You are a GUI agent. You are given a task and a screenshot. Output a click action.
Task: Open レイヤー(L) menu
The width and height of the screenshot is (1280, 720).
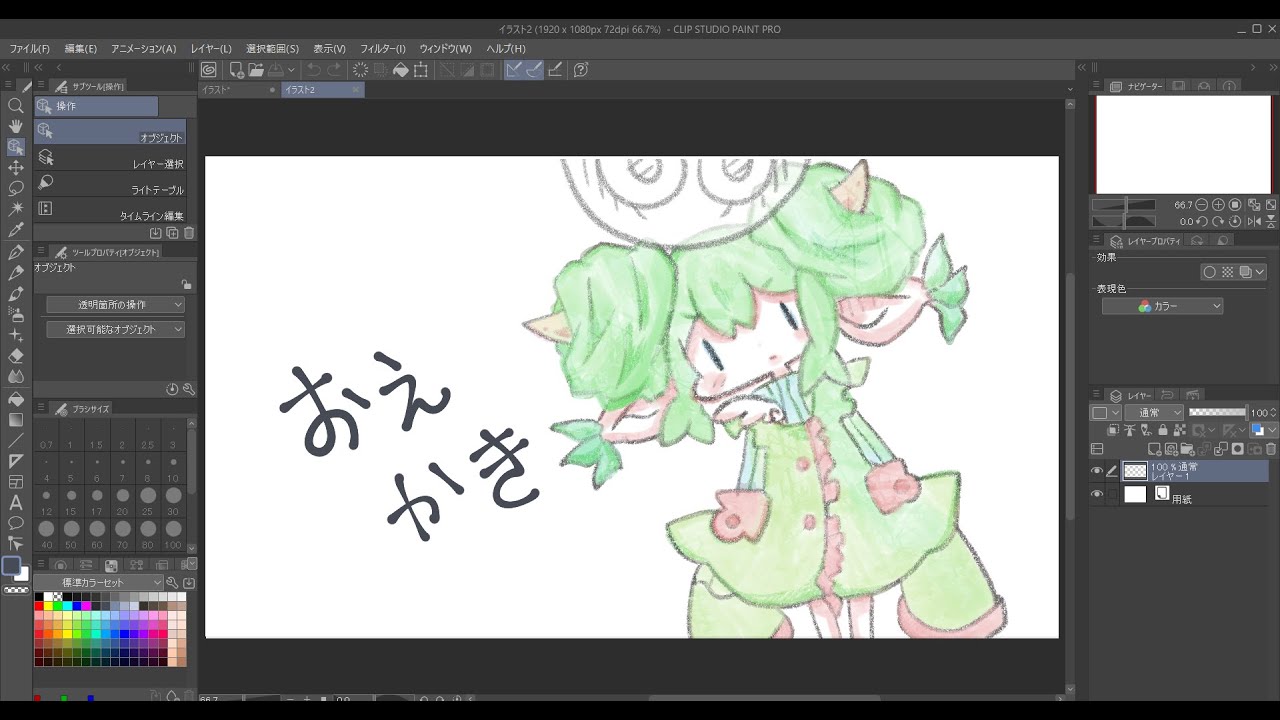click(211, 48)
